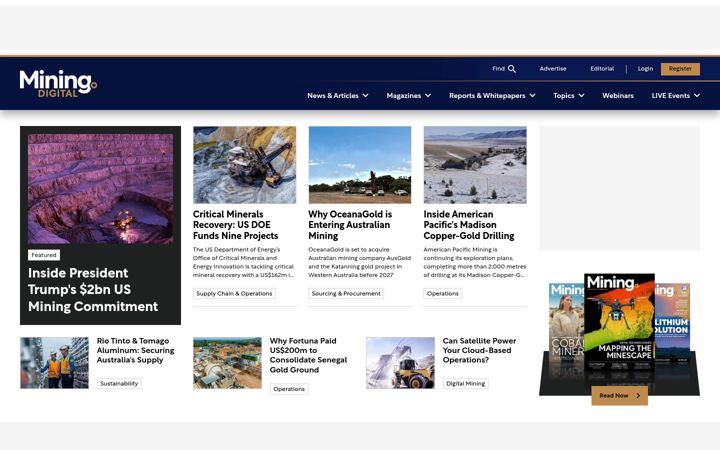
Task: Expand the Magazines dropdown menu
Action: pos(408,96)
